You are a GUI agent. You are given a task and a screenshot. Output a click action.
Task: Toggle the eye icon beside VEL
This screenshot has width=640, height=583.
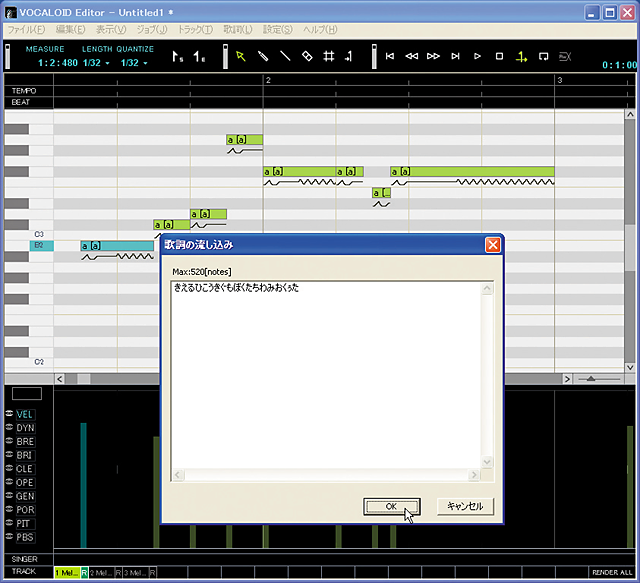coord(9,414)
